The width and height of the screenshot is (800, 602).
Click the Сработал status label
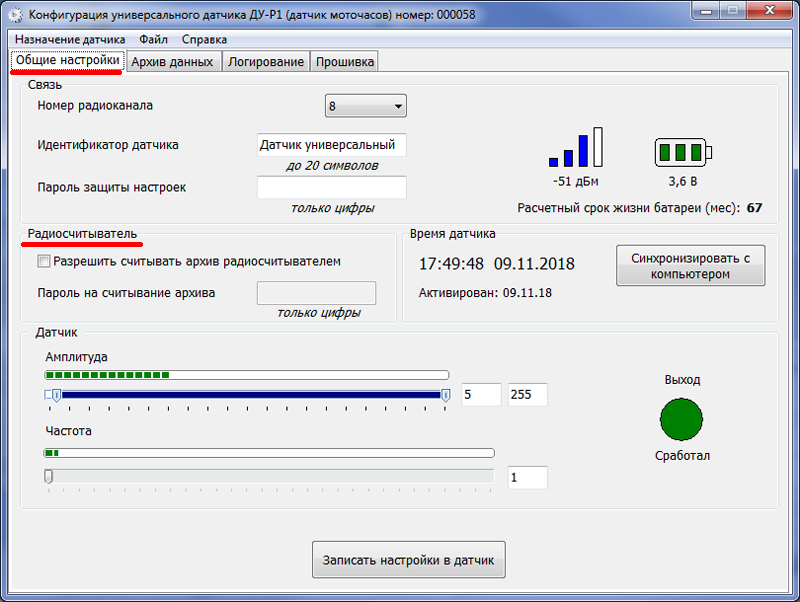click(682, 456)
